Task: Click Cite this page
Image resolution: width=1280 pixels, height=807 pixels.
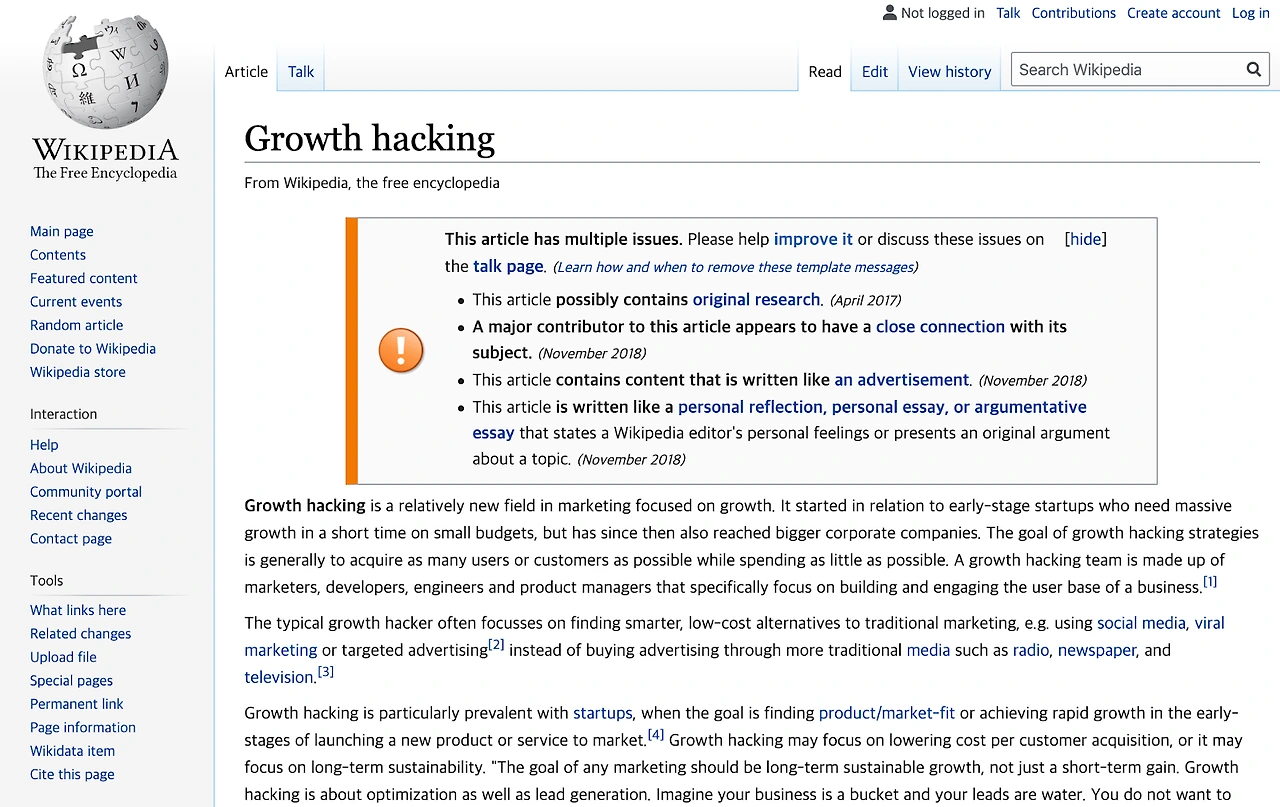Action: [x=72, y=774]
